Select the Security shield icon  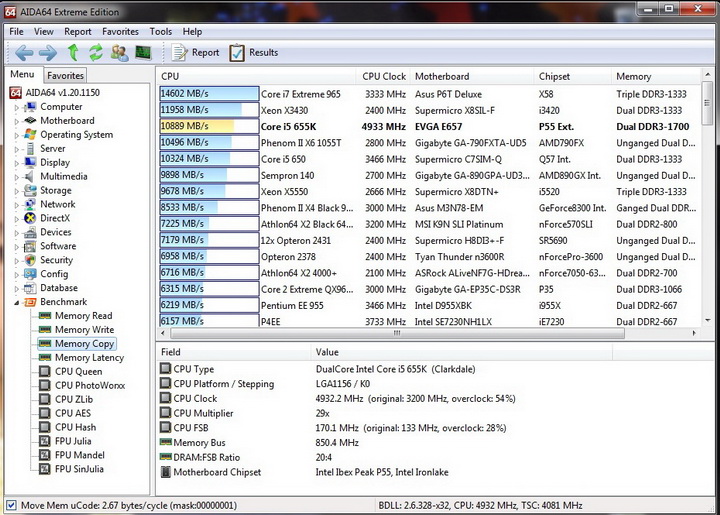point(30,260)
